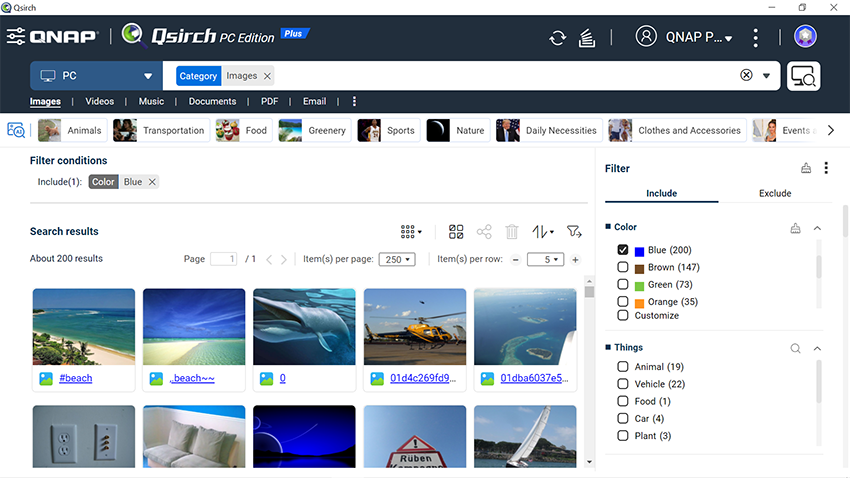Click the orange color swatch
850x478 pixels.
tap(639, 302)
